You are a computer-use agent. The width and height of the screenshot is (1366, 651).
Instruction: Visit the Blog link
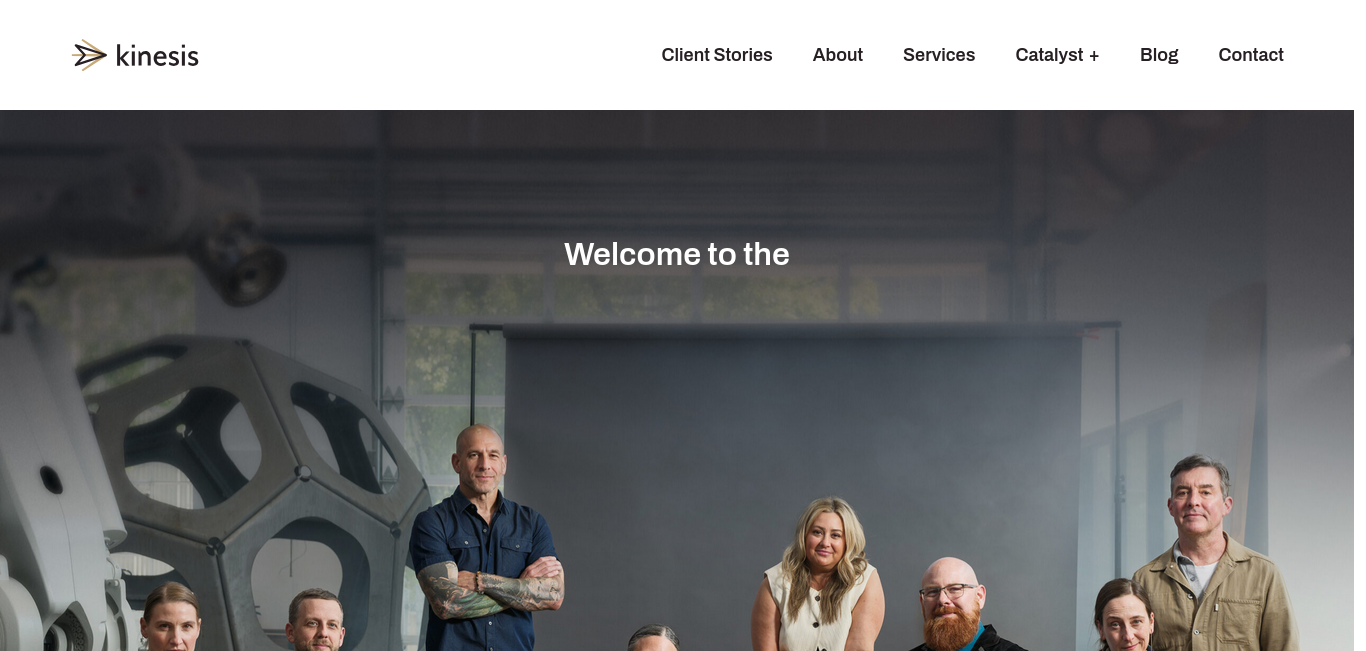[1159, 55]
